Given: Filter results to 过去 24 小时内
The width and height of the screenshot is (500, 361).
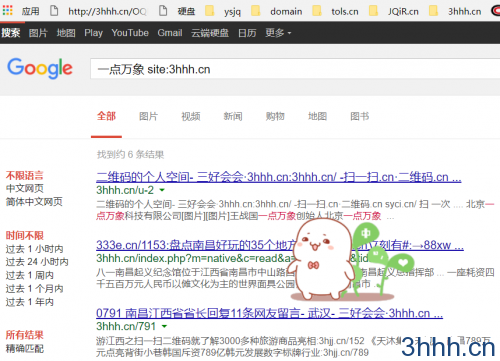Looking at the screenshot, I should pos(37,262).
